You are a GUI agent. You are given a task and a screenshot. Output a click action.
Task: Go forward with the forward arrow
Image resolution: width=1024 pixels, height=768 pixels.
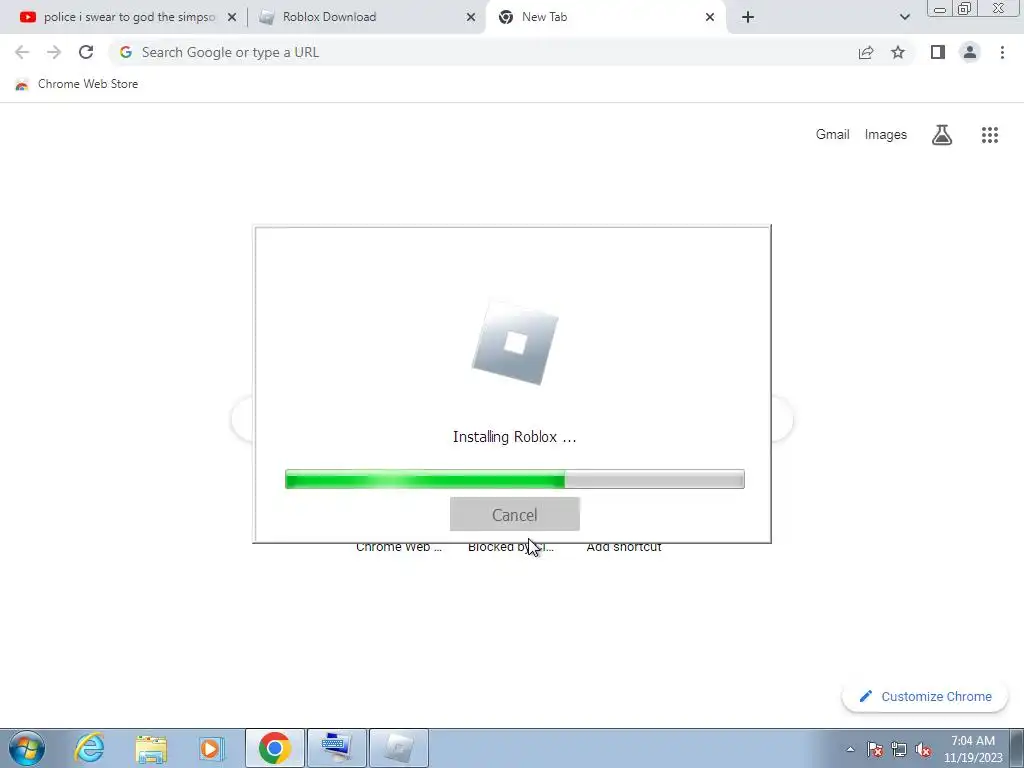coord(54,52)
